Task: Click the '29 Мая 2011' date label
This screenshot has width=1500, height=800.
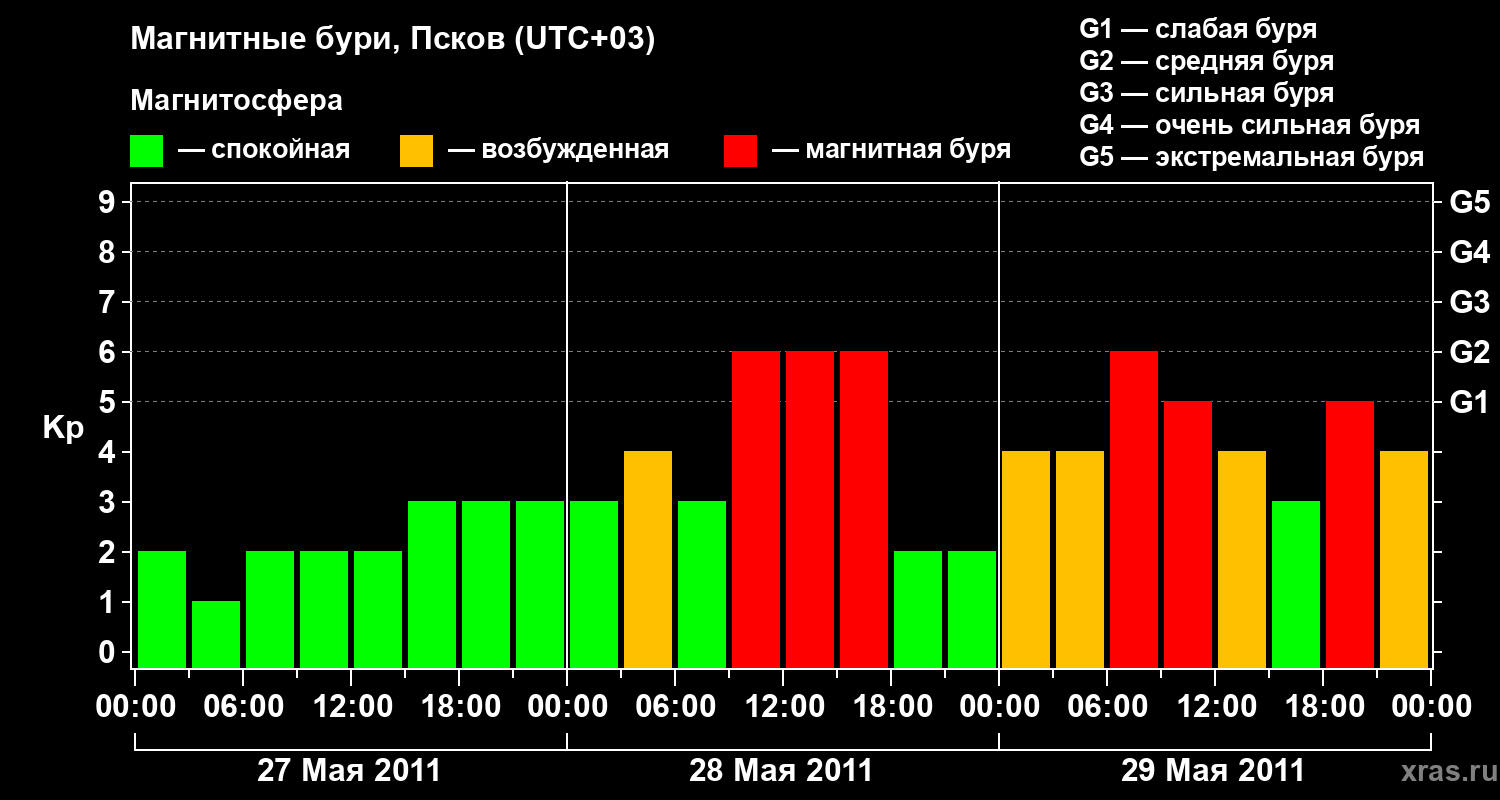Action: pyautogui.click(x=1213, y=771)
